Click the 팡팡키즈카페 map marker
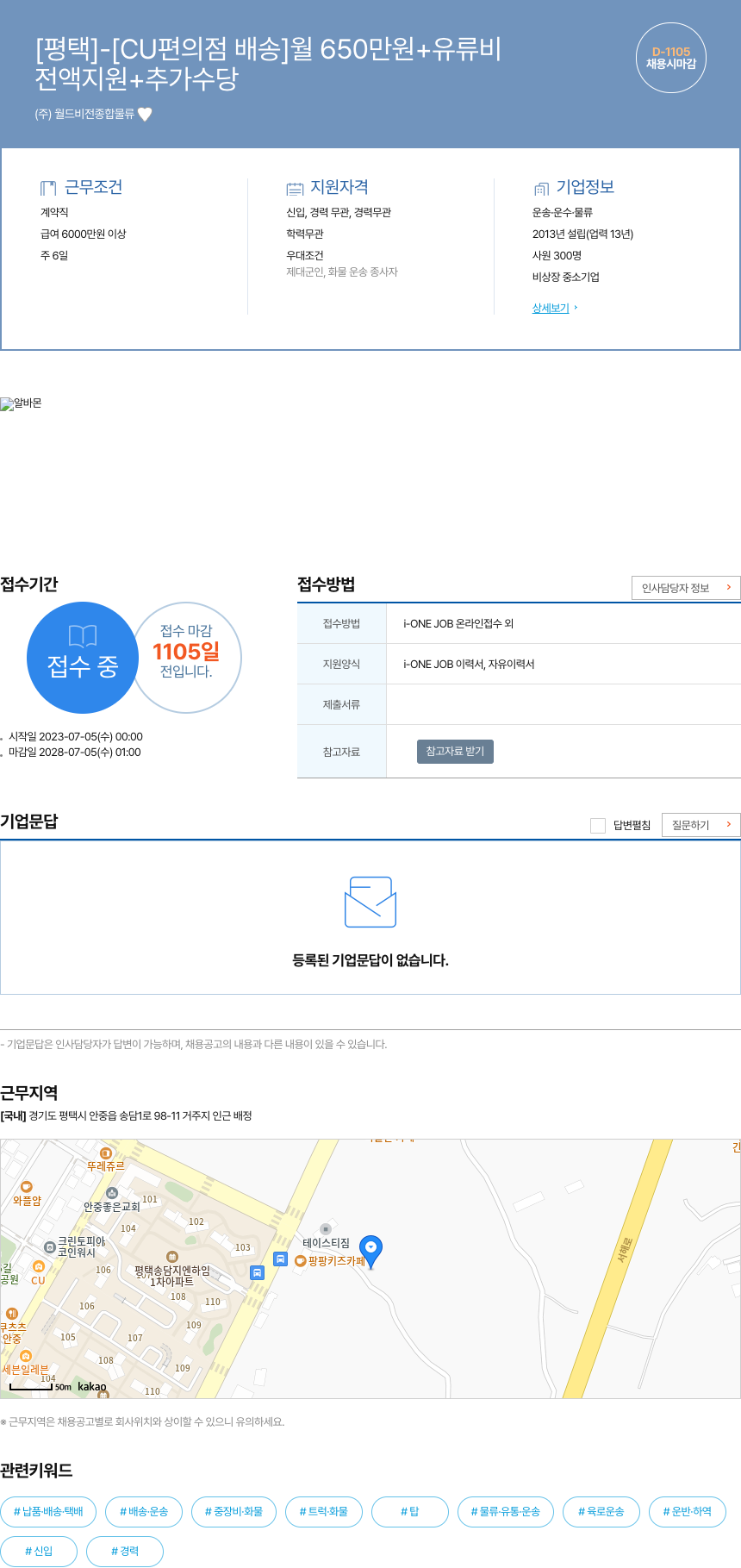741x1568 pixels. (301, 1261)
